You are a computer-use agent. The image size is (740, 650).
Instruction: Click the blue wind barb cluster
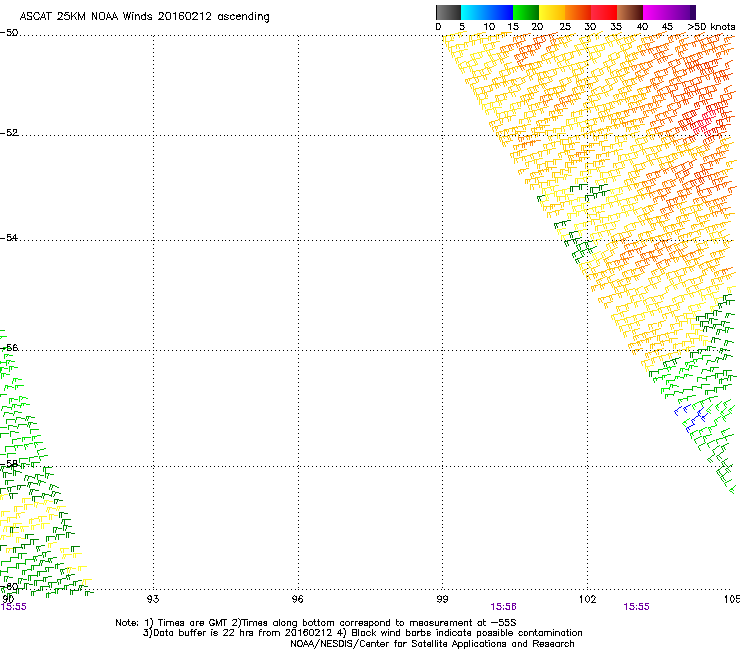pos(691,416)
